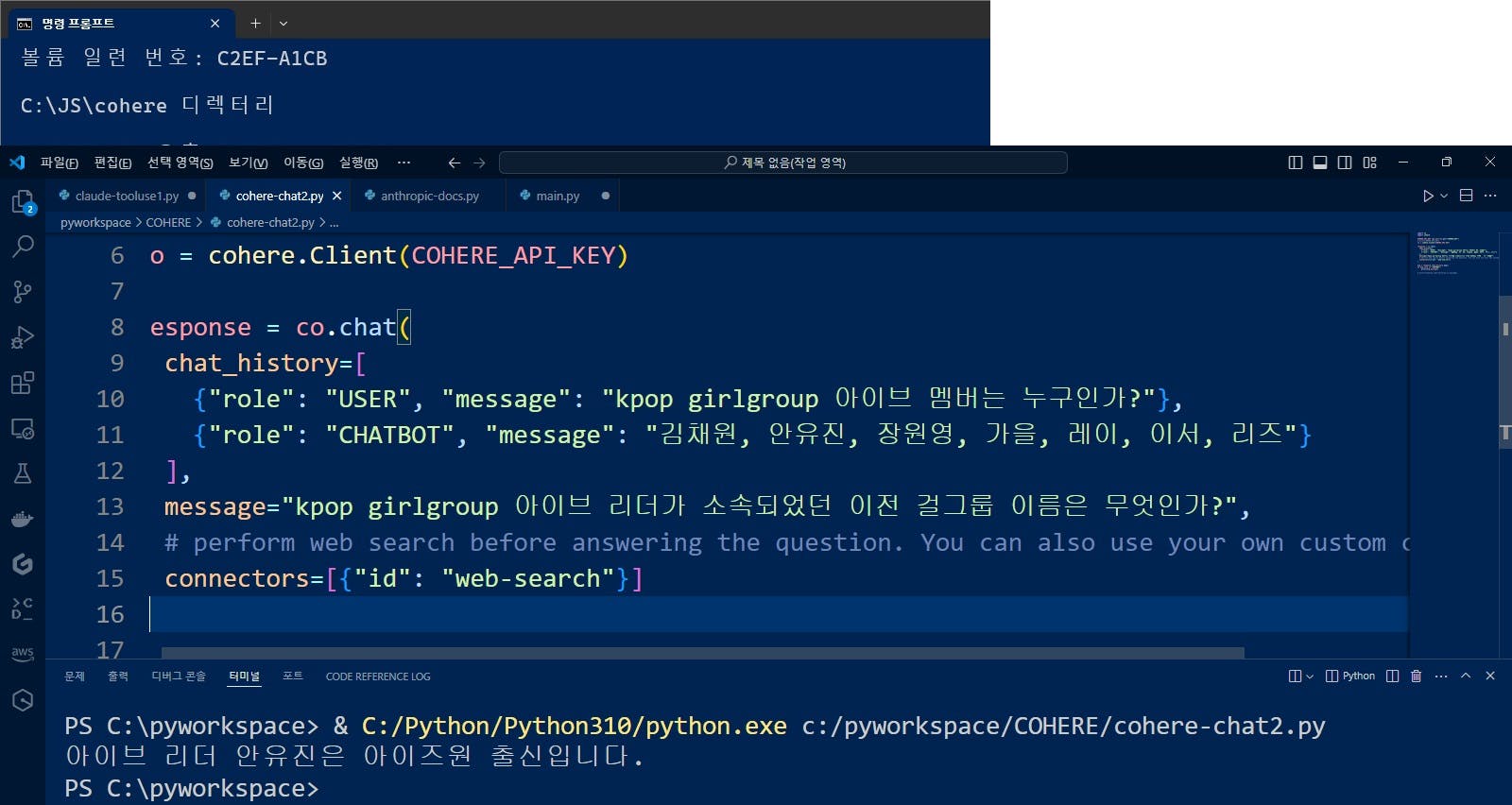
Task: Open the Run and Debug view
Action: pos(23,337)
